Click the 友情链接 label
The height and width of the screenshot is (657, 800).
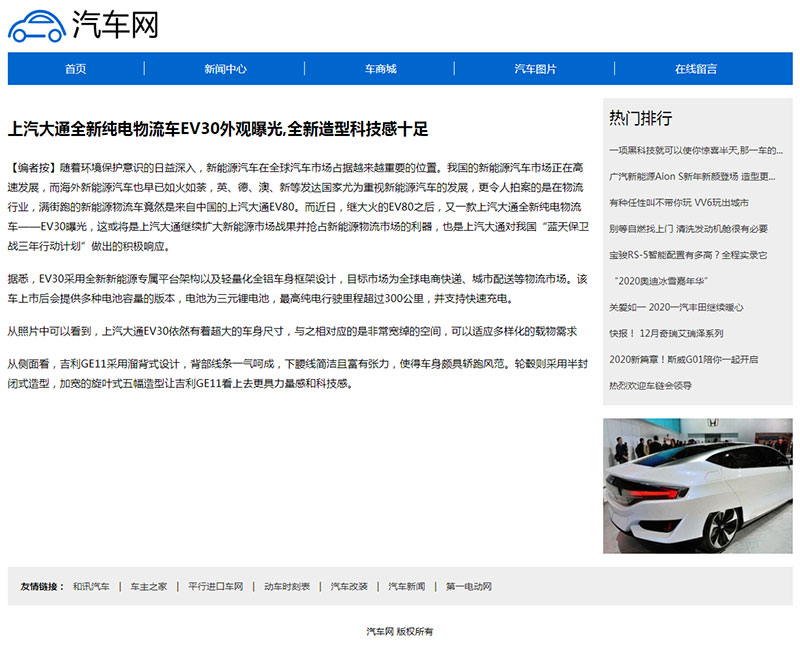click(x=42, y=586)
